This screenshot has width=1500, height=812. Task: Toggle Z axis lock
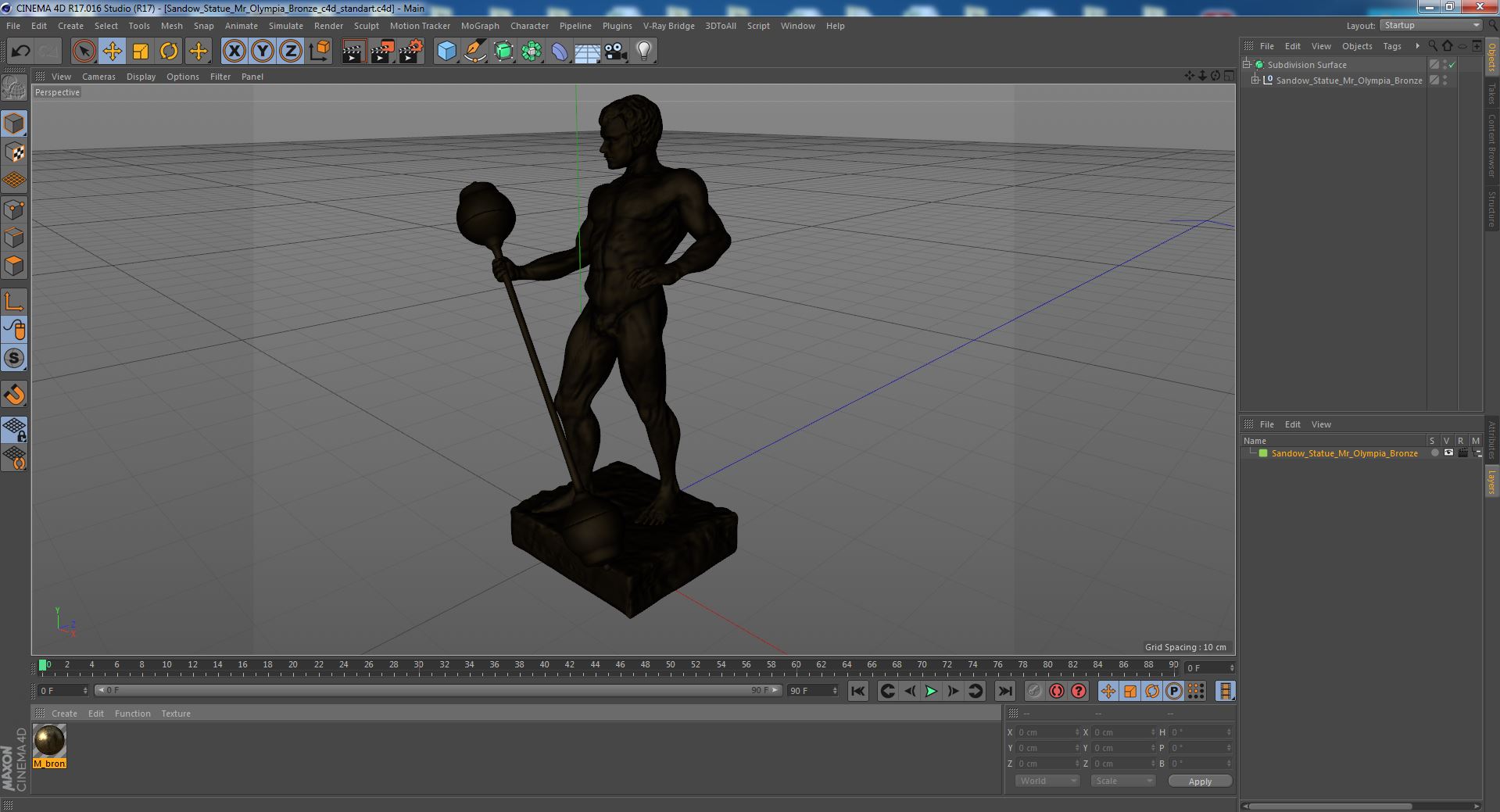coord(291,52)
